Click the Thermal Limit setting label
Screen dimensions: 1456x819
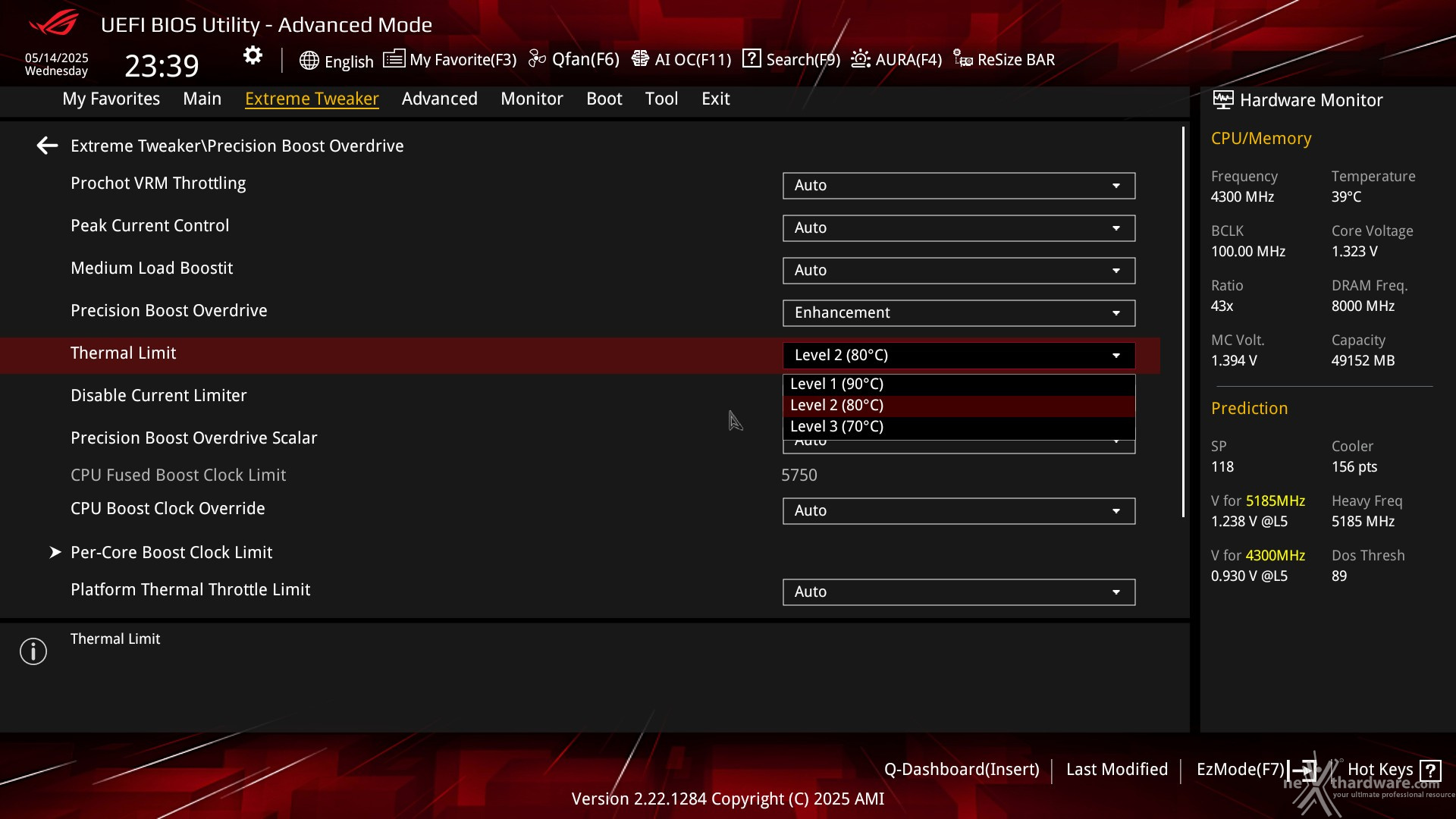click(124, 353)
